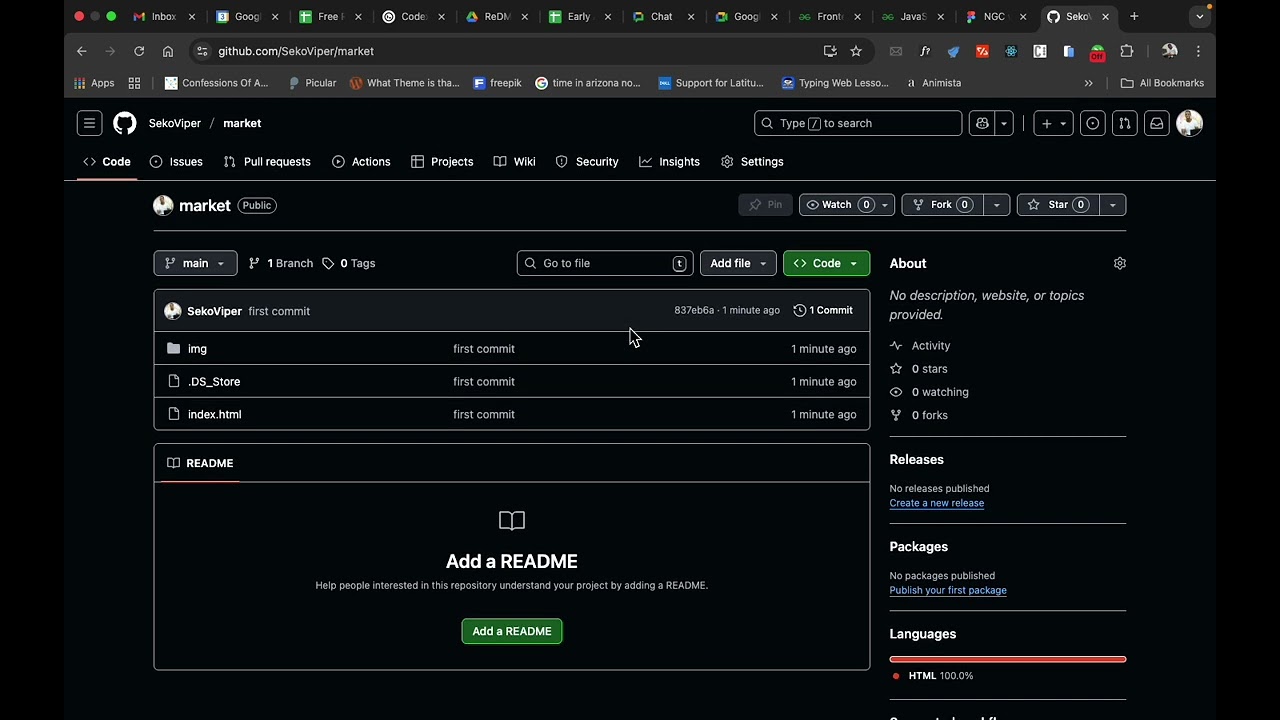Open the About settings gear icon

point(1120,263)
